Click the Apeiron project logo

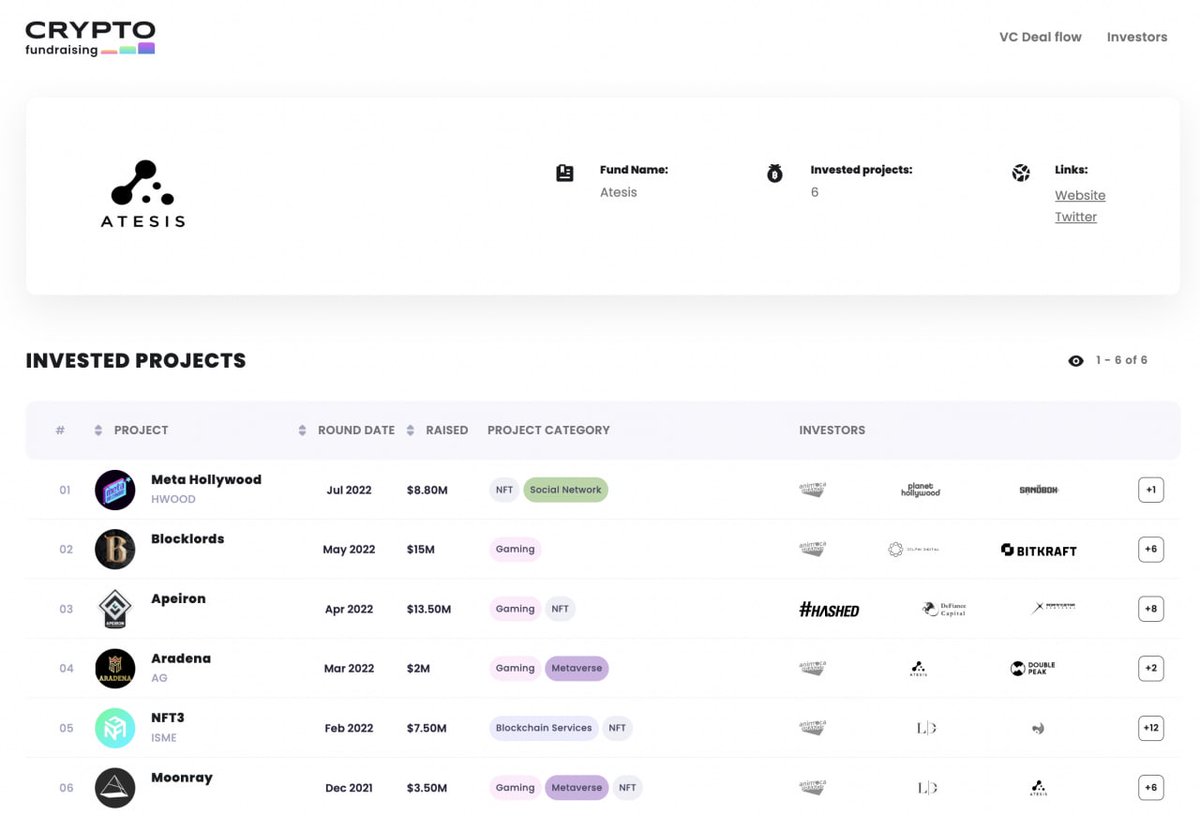[x=115, y=609]
